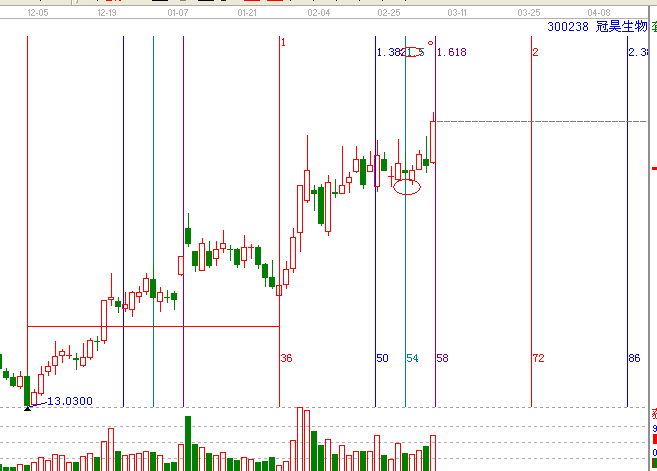
Task: Click the small red circle at chart top
Action: (429, 39)
